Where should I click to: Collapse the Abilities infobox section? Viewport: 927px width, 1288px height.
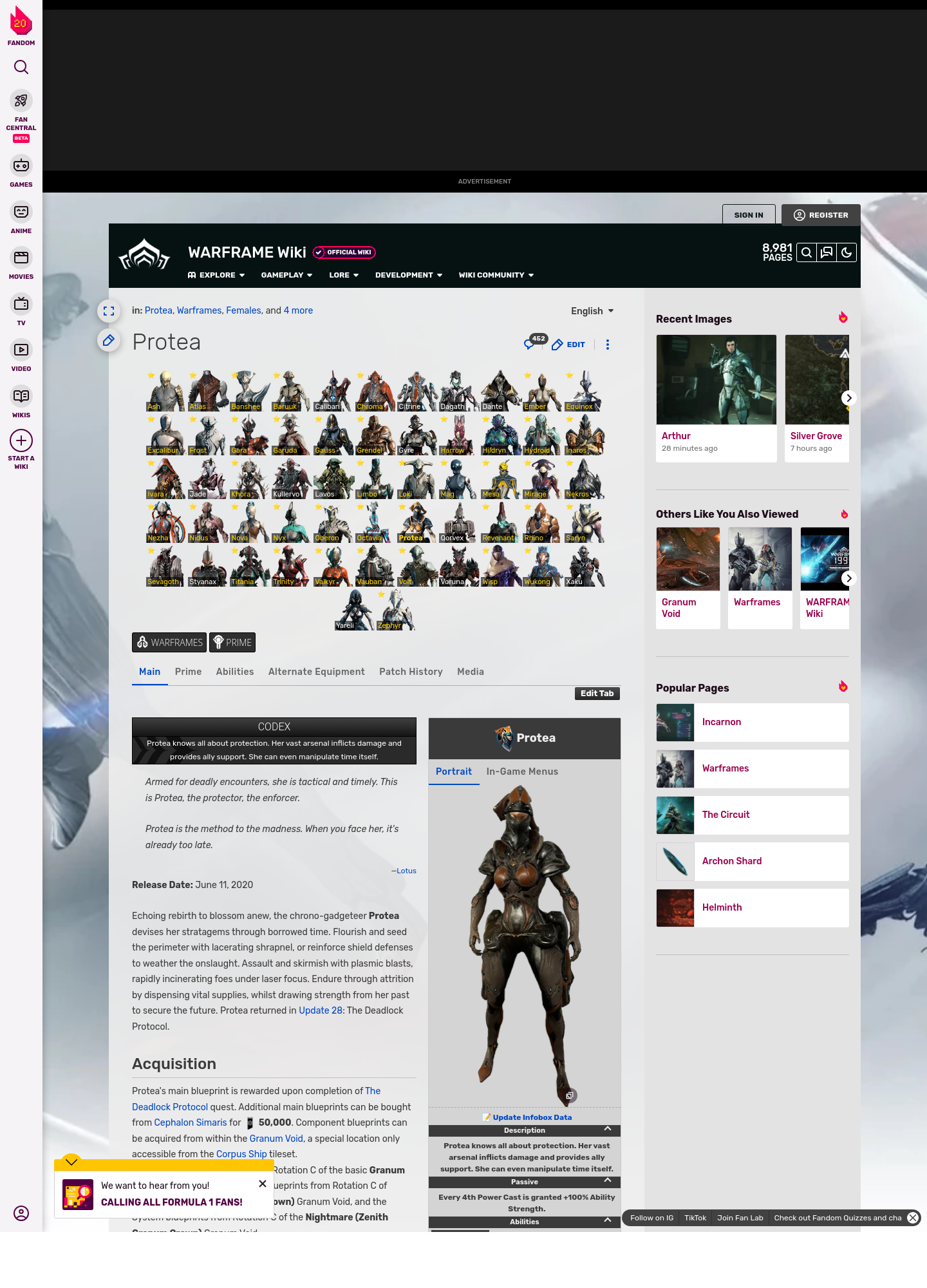pyautogui.click(x=607, y=1220)
